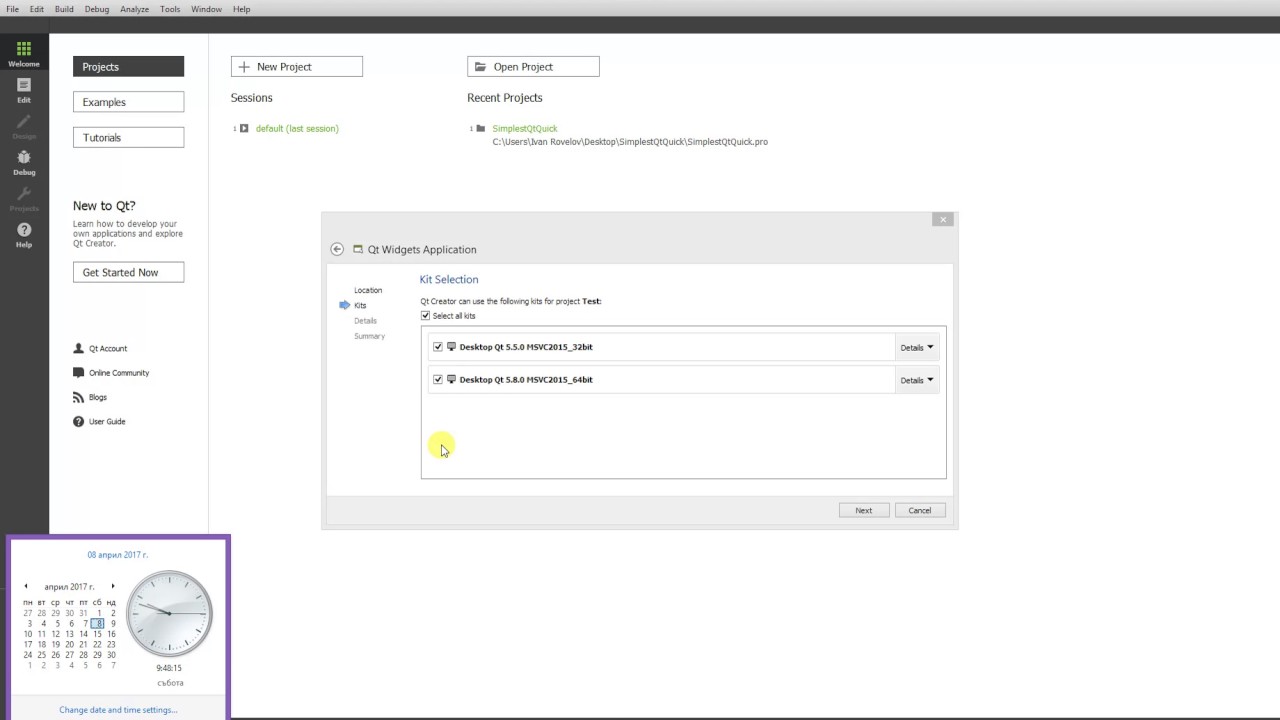Open the Debug mode icon
This screenshot has width=1280, height=720.
point(24,162)
